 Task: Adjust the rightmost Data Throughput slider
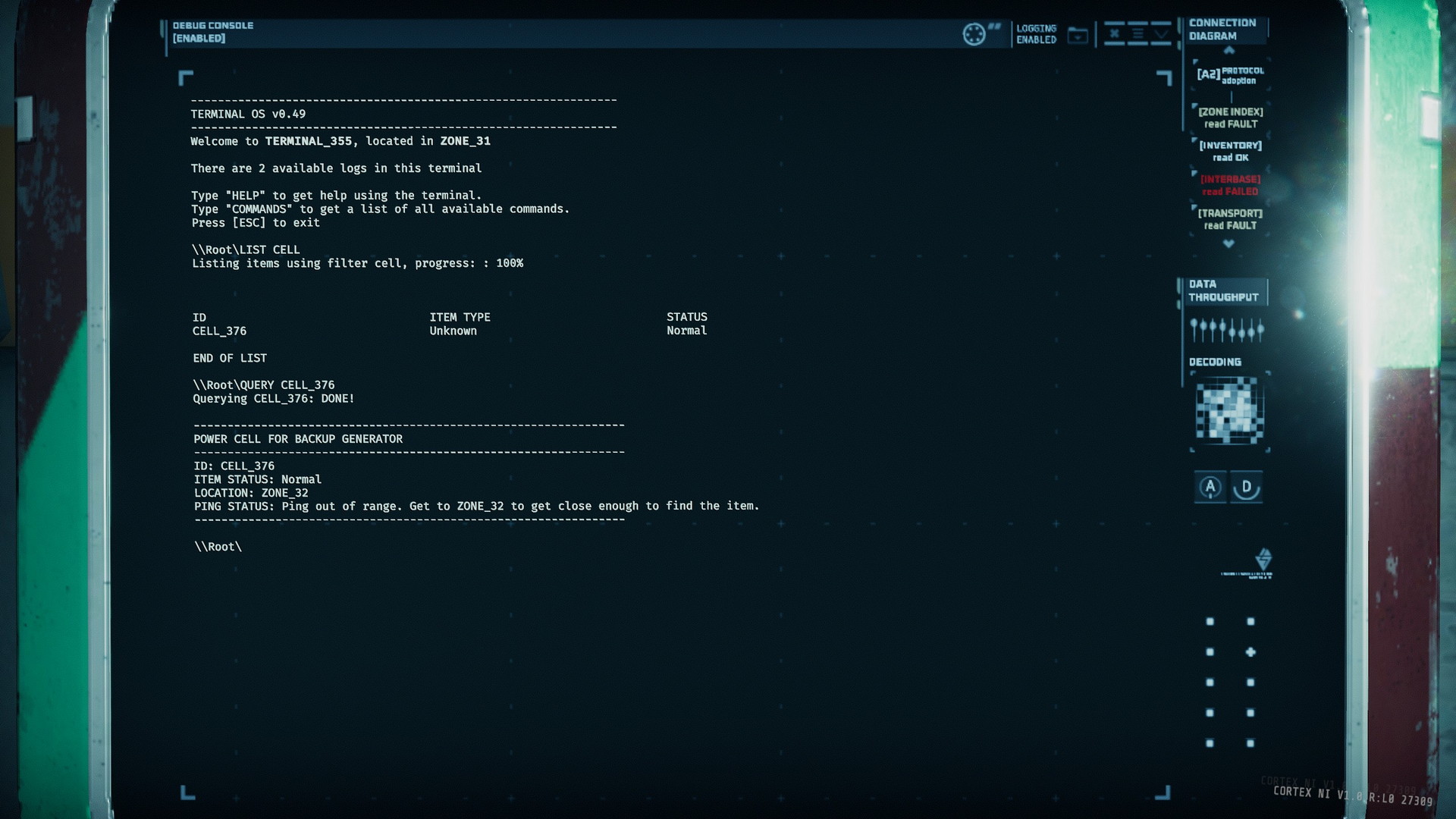[x=1260, y=330]
